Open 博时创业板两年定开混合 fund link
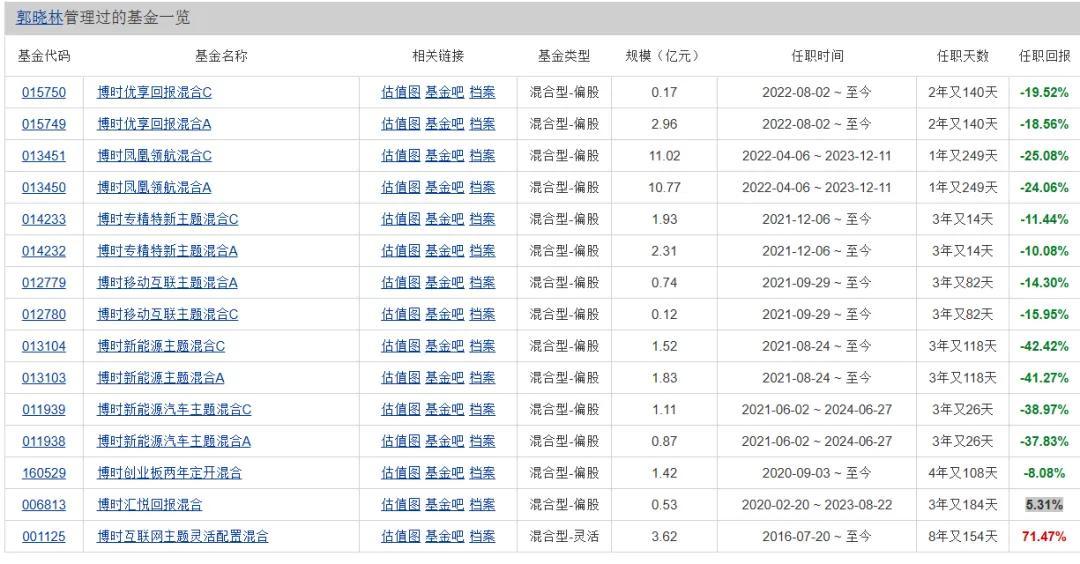 [169, 472]
